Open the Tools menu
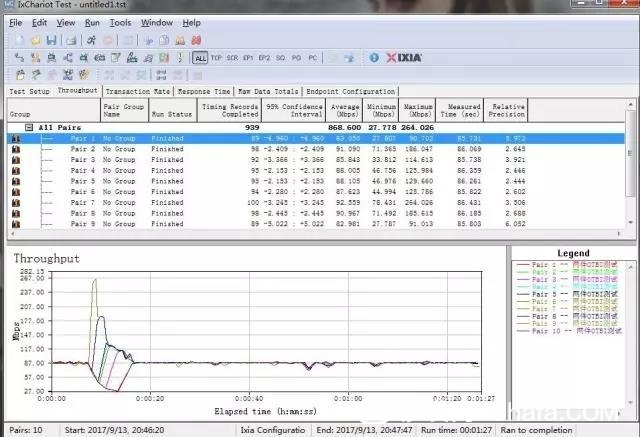Viewport: 640px width, 437px height. click(x=120, y=23)
